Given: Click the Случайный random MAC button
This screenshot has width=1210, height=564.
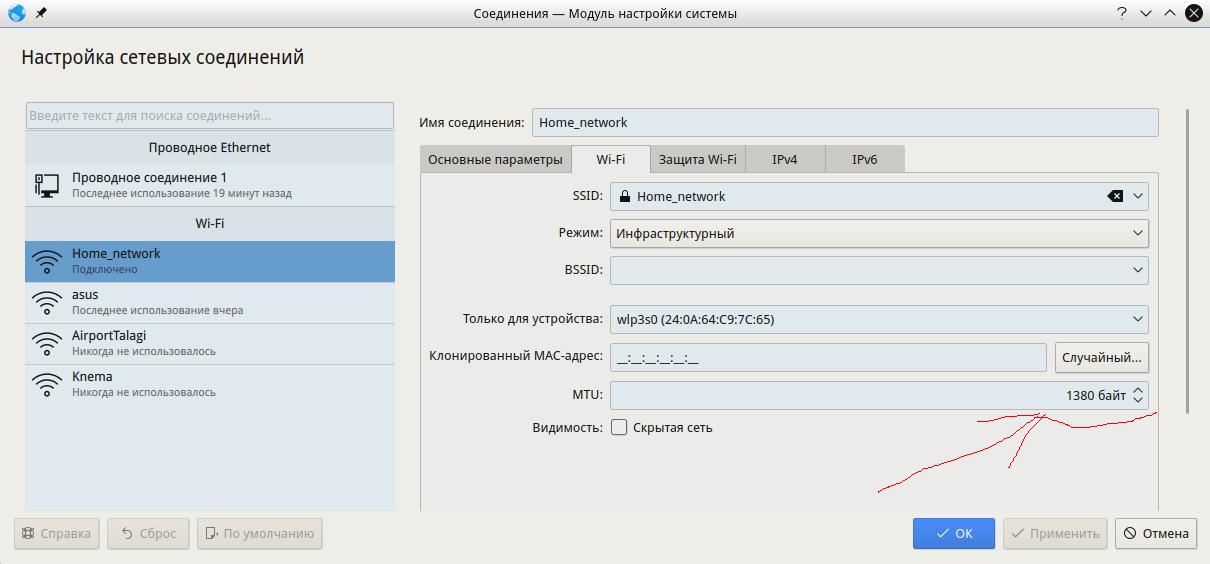Looking at the screenshot, I should pyautogui.click(x=1101, y=357).
